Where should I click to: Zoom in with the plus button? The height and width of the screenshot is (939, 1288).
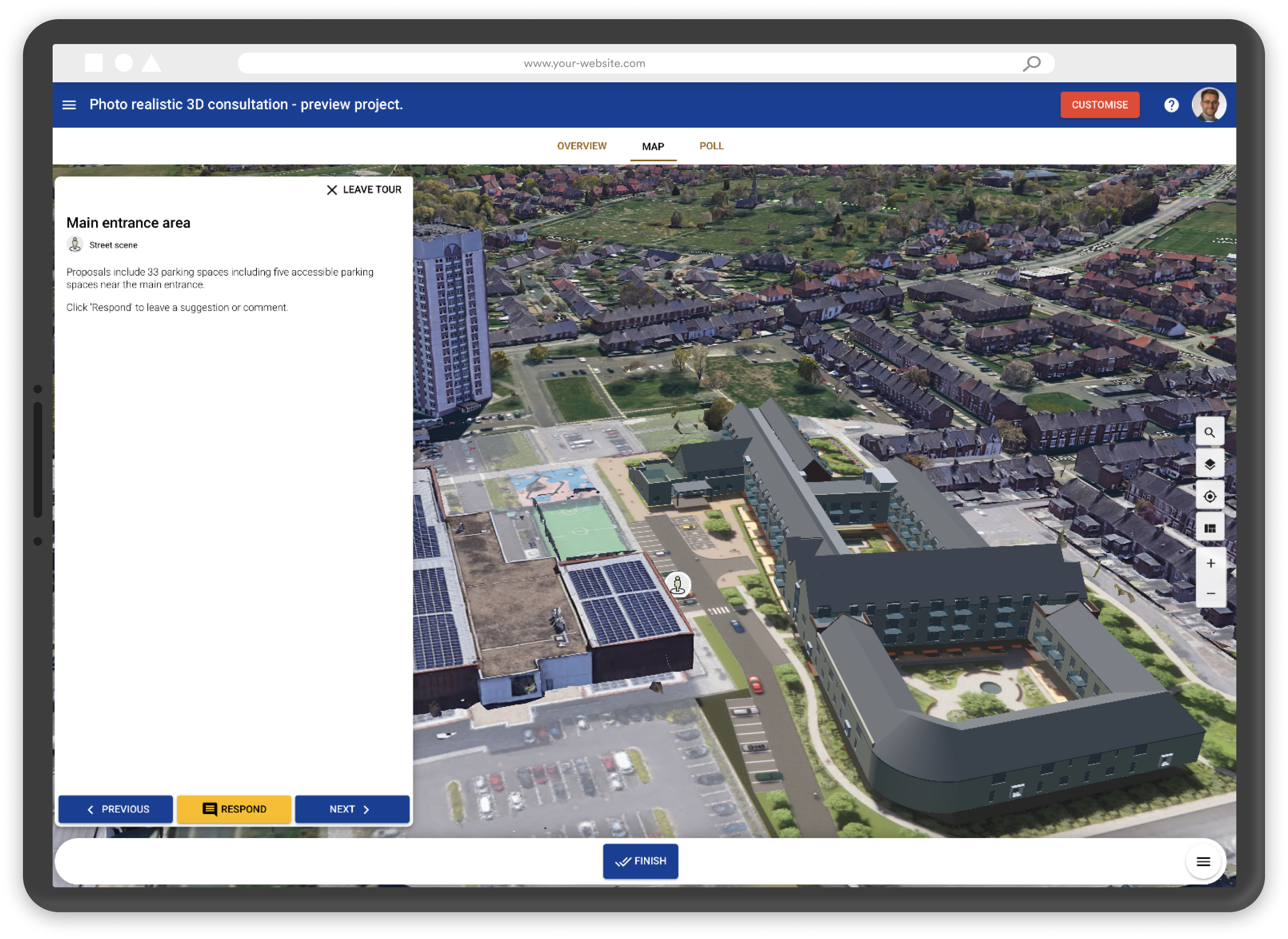[1210, 564]
